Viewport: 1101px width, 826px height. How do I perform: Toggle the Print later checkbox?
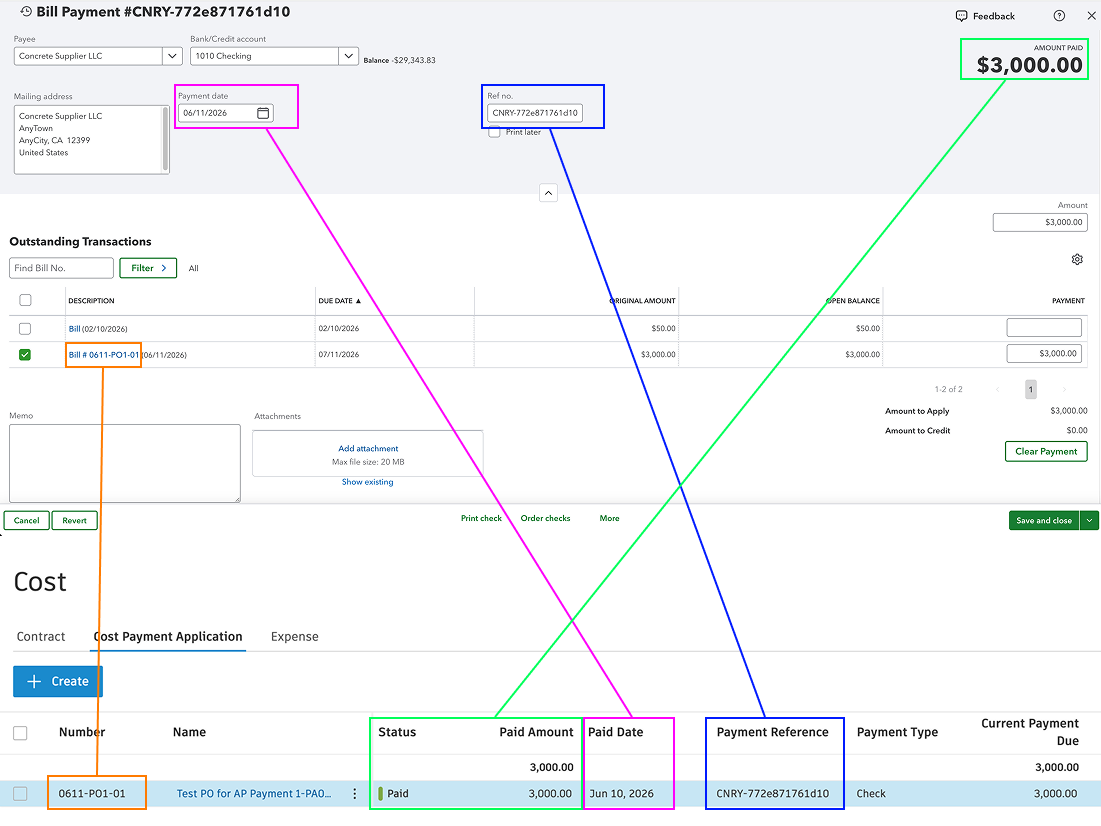tap(494, 132)
